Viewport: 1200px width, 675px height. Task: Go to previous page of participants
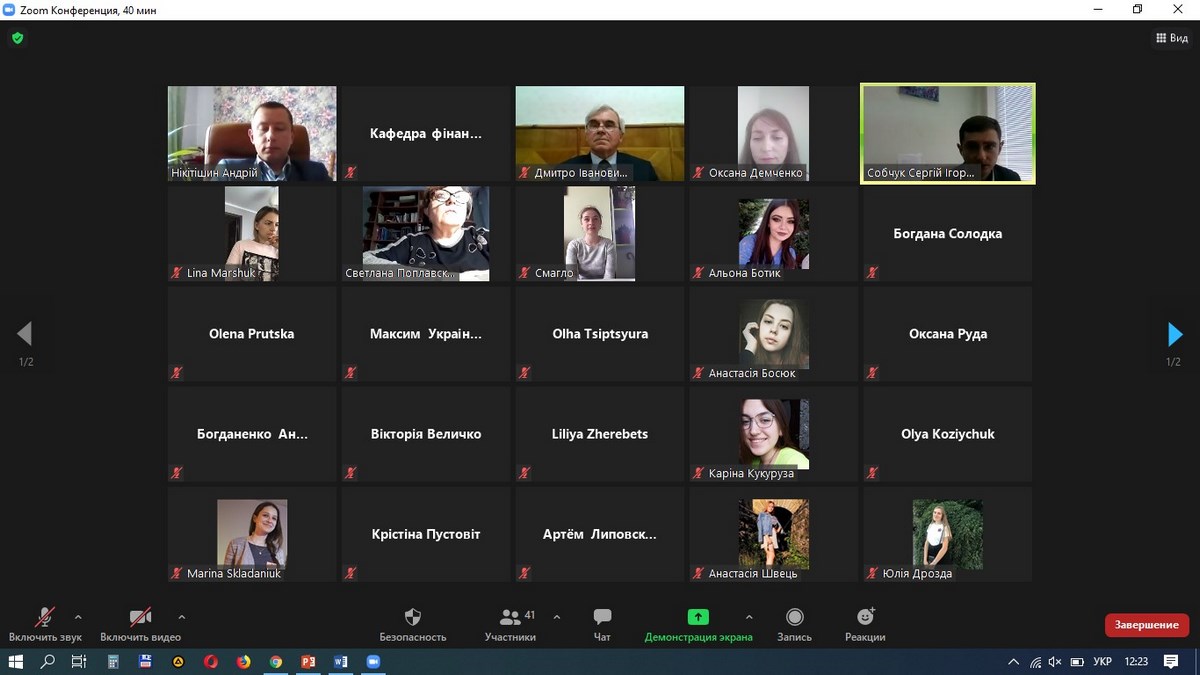click(25, 334)
